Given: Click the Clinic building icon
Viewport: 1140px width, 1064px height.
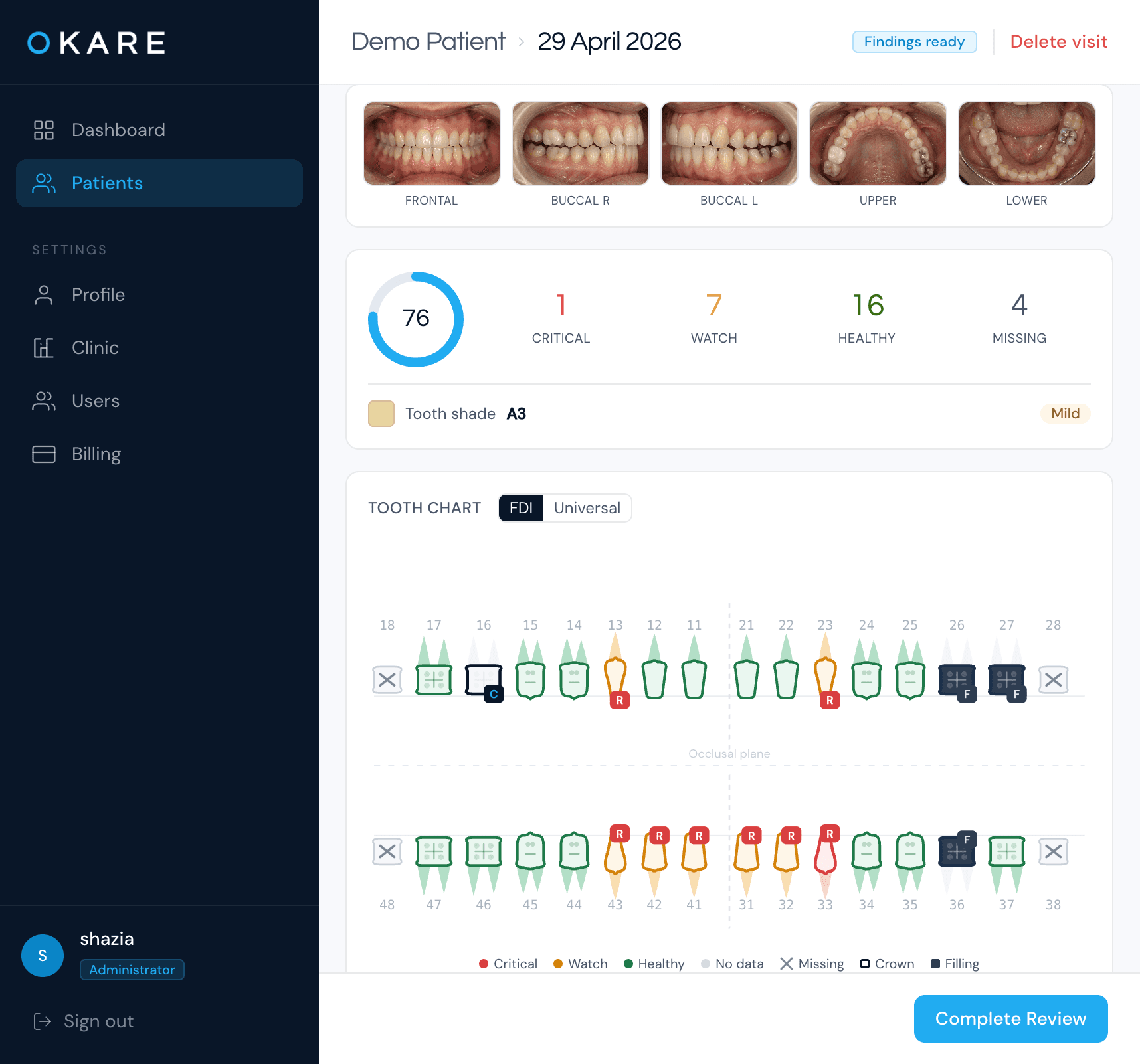Looking at the screenshot, I should [x=44, y=348].
